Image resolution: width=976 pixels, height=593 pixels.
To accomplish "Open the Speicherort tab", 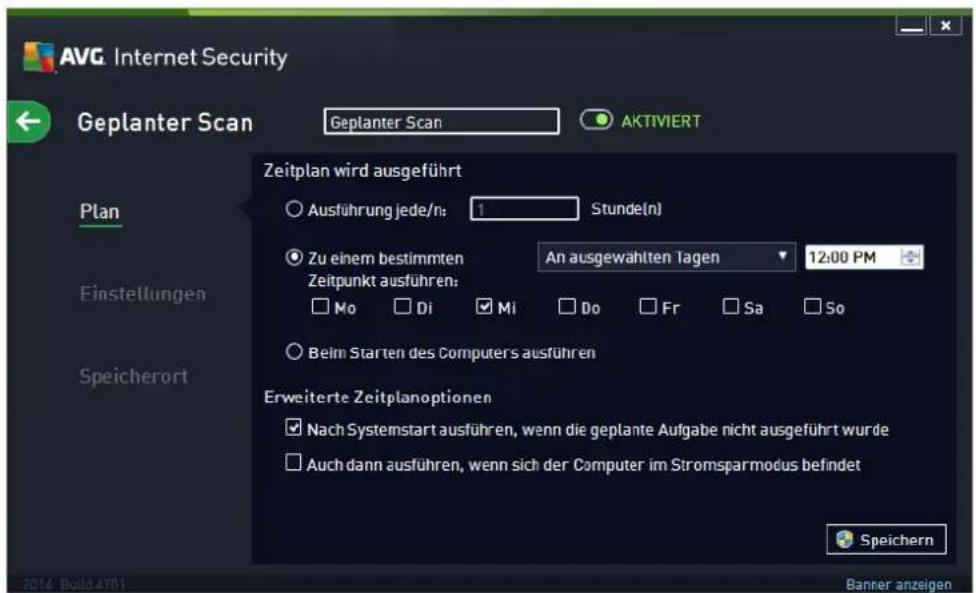I will pos(134,376).
